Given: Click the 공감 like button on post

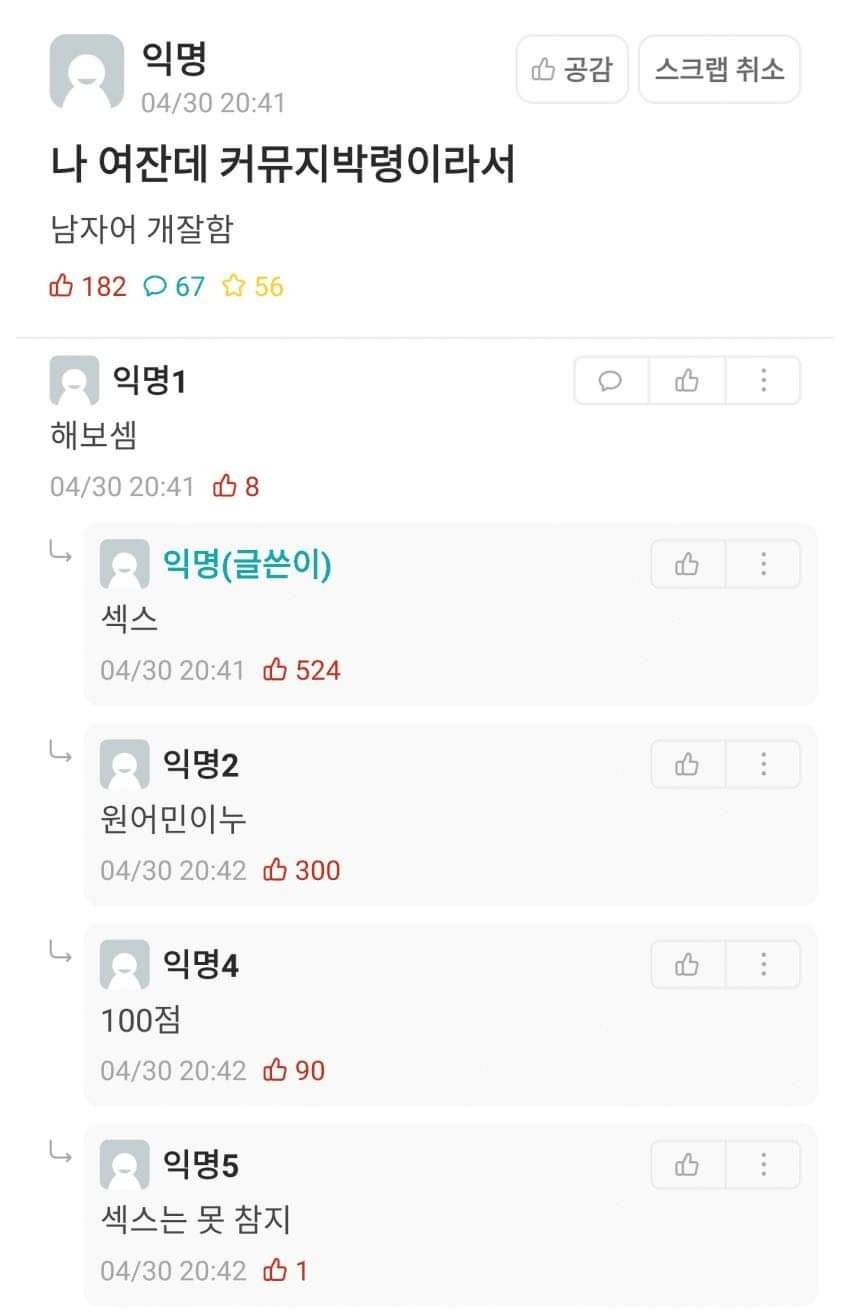Looking at the screenshot, I should [572, 69].
